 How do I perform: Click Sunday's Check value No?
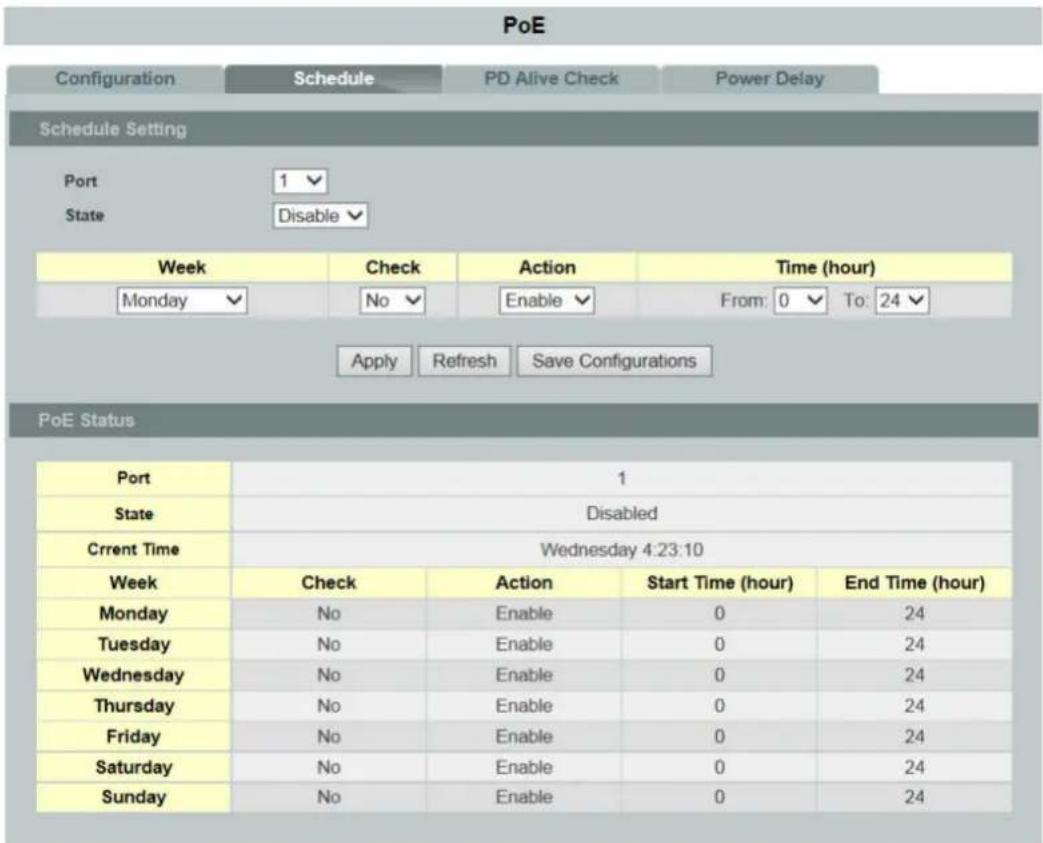coord(329,797)
